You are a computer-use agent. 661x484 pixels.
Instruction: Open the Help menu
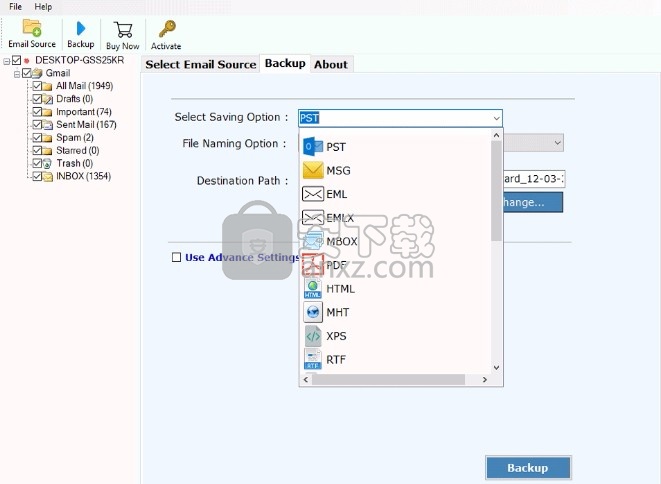pyautogui.click(x=43, y=7)
